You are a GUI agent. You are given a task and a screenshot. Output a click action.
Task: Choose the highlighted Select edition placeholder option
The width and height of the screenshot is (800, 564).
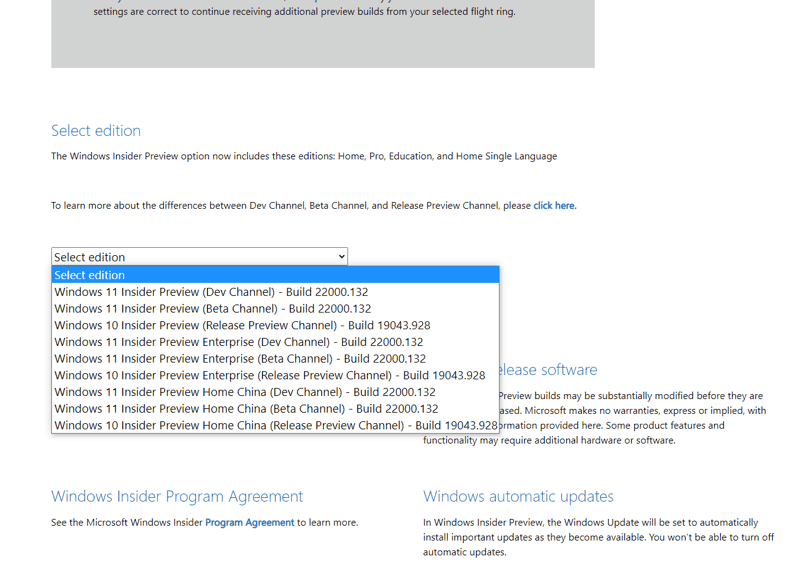click(275, 275)
